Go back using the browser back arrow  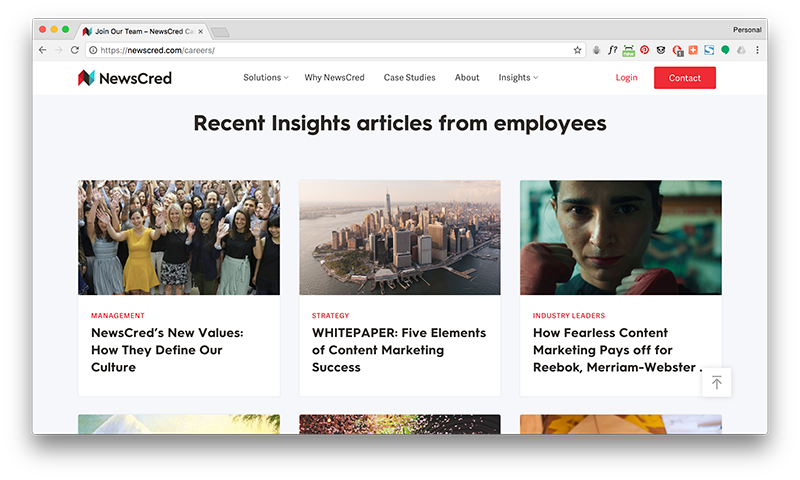click(42, 50)
